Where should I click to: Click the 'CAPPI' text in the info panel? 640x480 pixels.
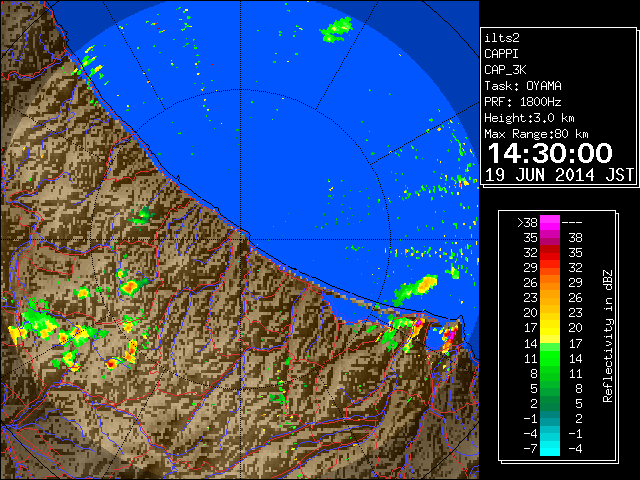(x=501, y=54)
